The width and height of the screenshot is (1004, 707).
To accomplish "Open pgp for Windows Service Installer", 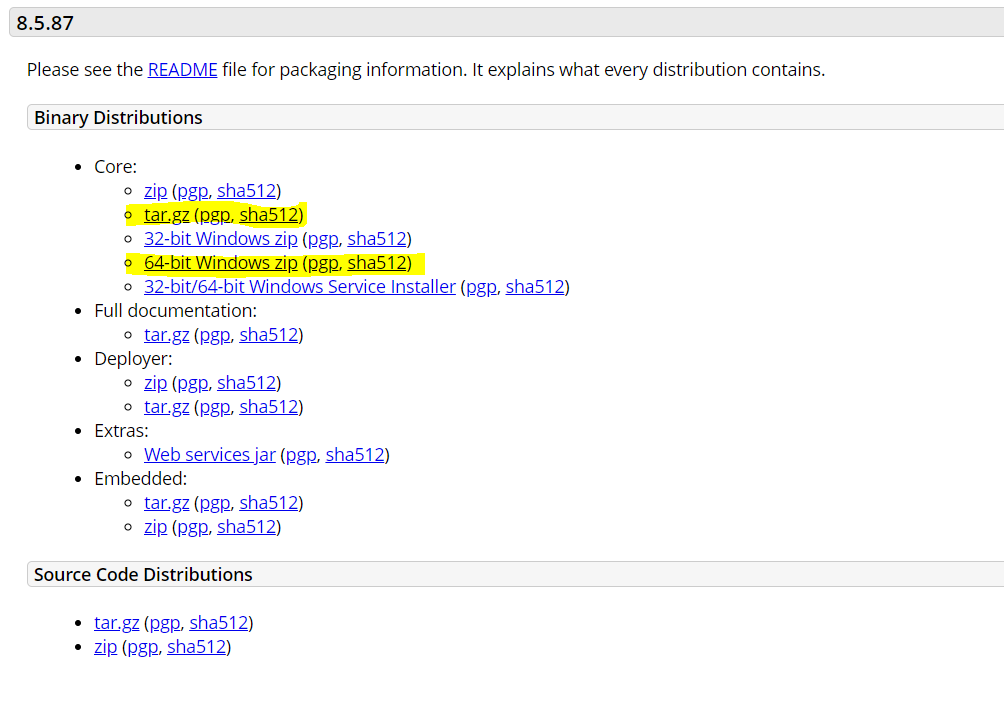I will coord(482,287).
